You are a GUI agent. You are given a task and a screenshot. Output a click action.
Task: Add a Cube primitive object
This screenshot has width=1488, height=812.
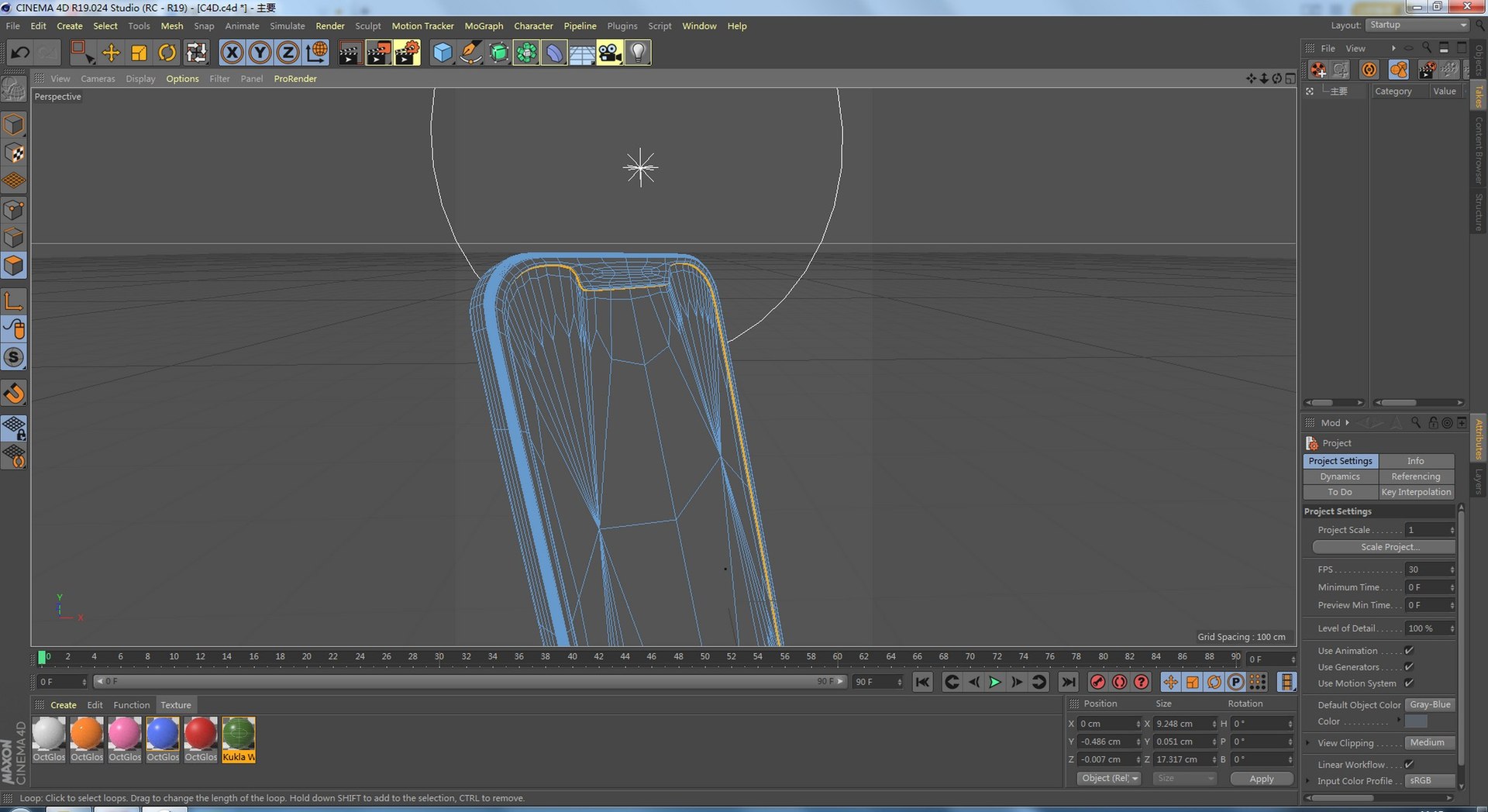pos(442,53)
